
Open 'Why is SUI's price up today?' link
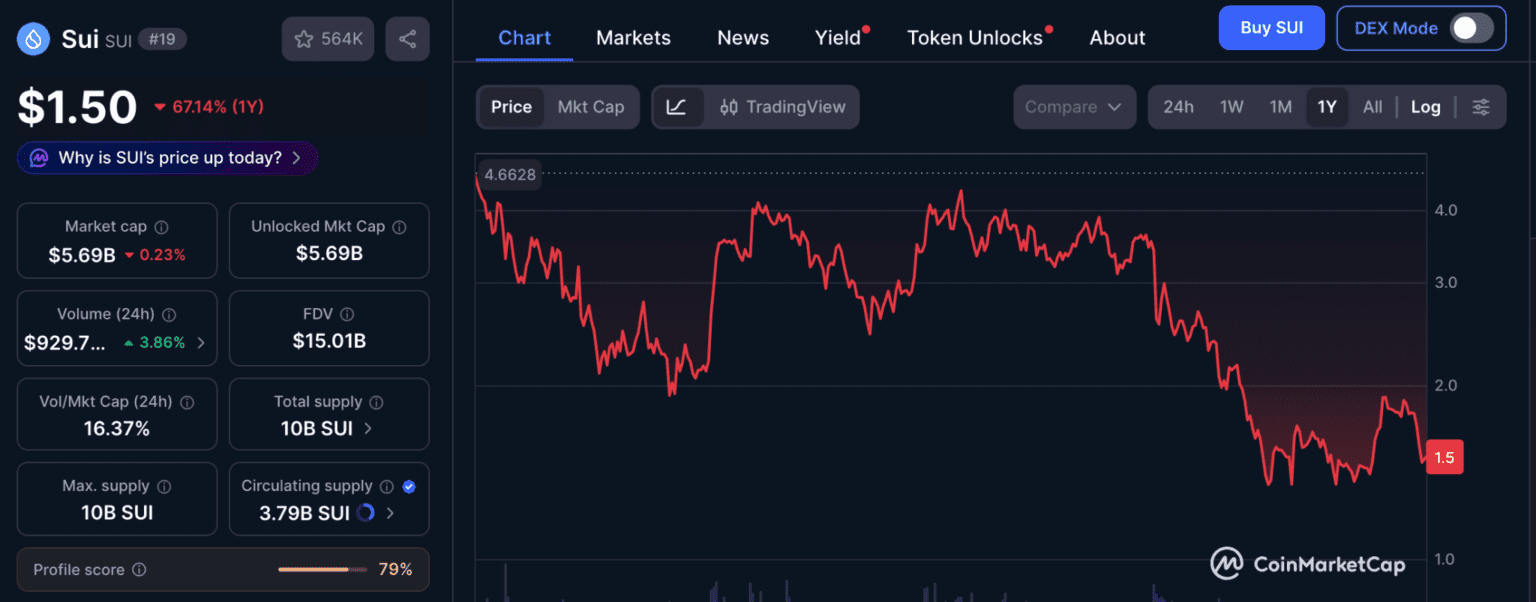[166, 158]
